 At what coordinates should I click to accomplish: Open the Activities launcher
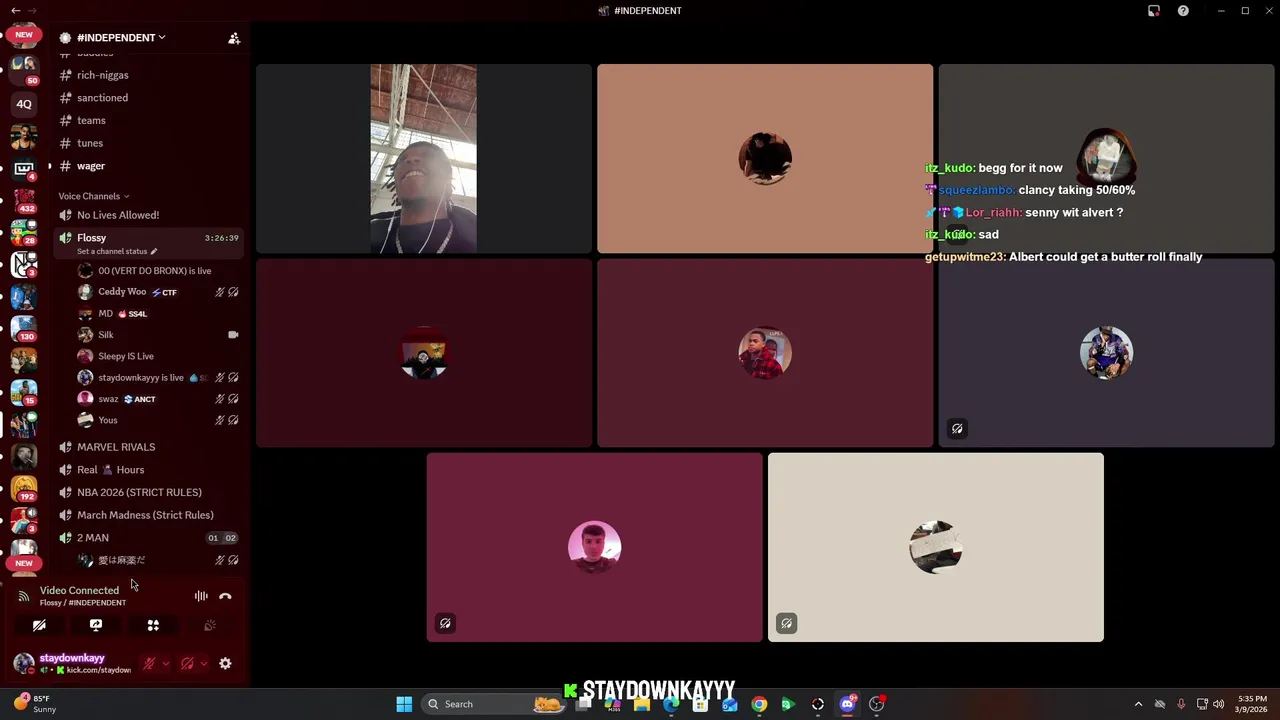(x=153, y=625)
